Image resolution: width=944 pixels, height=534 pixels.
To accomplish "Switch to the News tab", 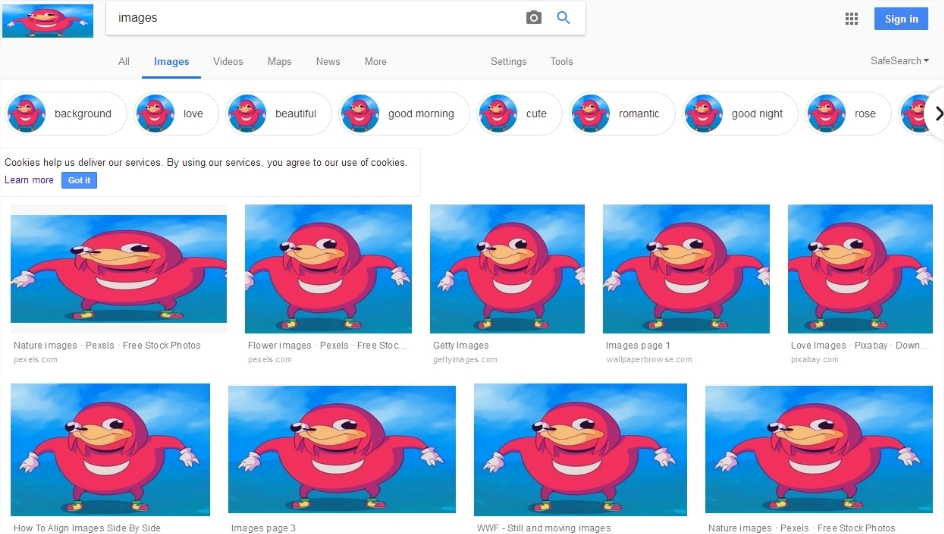I will coord(328,61).
